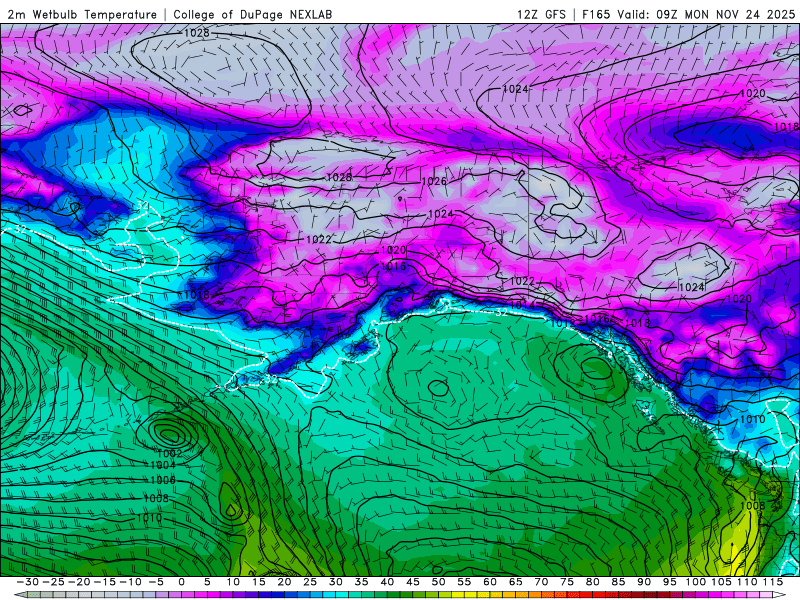Click the 60 color scale label
The image size is (800, 600).
tap(490, 582)
